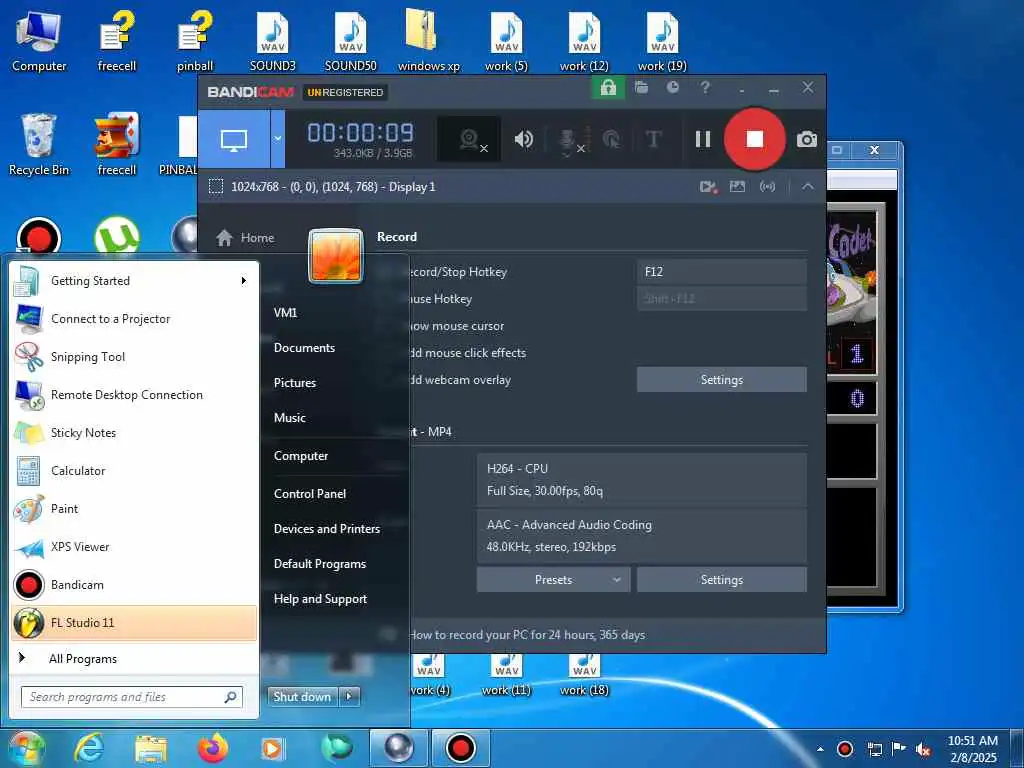Launch Snipping Tool from Start menu
Viewport: 1024px width, 768px height.
pos(134,357)
